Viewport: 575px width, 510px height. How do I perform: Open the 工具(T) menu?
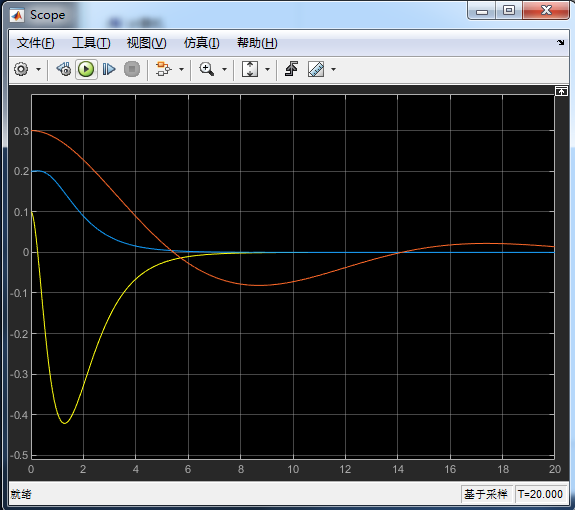91,43
